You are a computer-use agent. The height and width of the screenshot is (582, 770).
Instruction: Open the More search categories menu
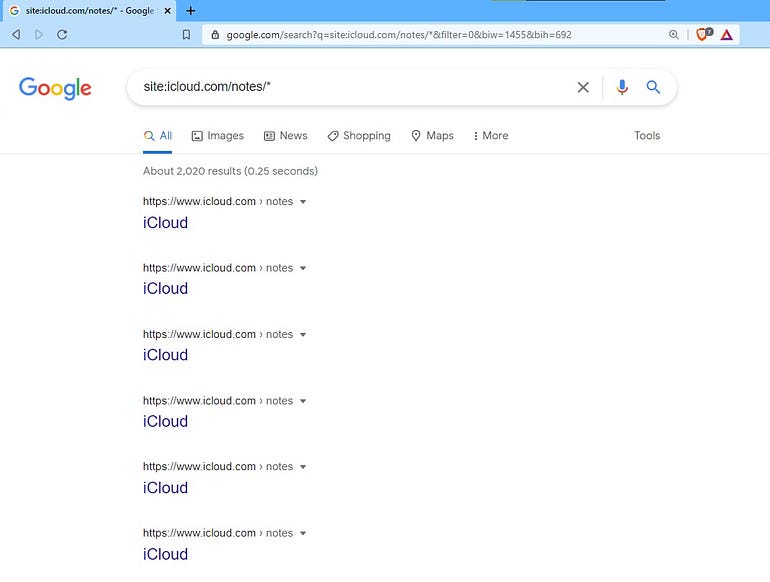pos(491,136)
